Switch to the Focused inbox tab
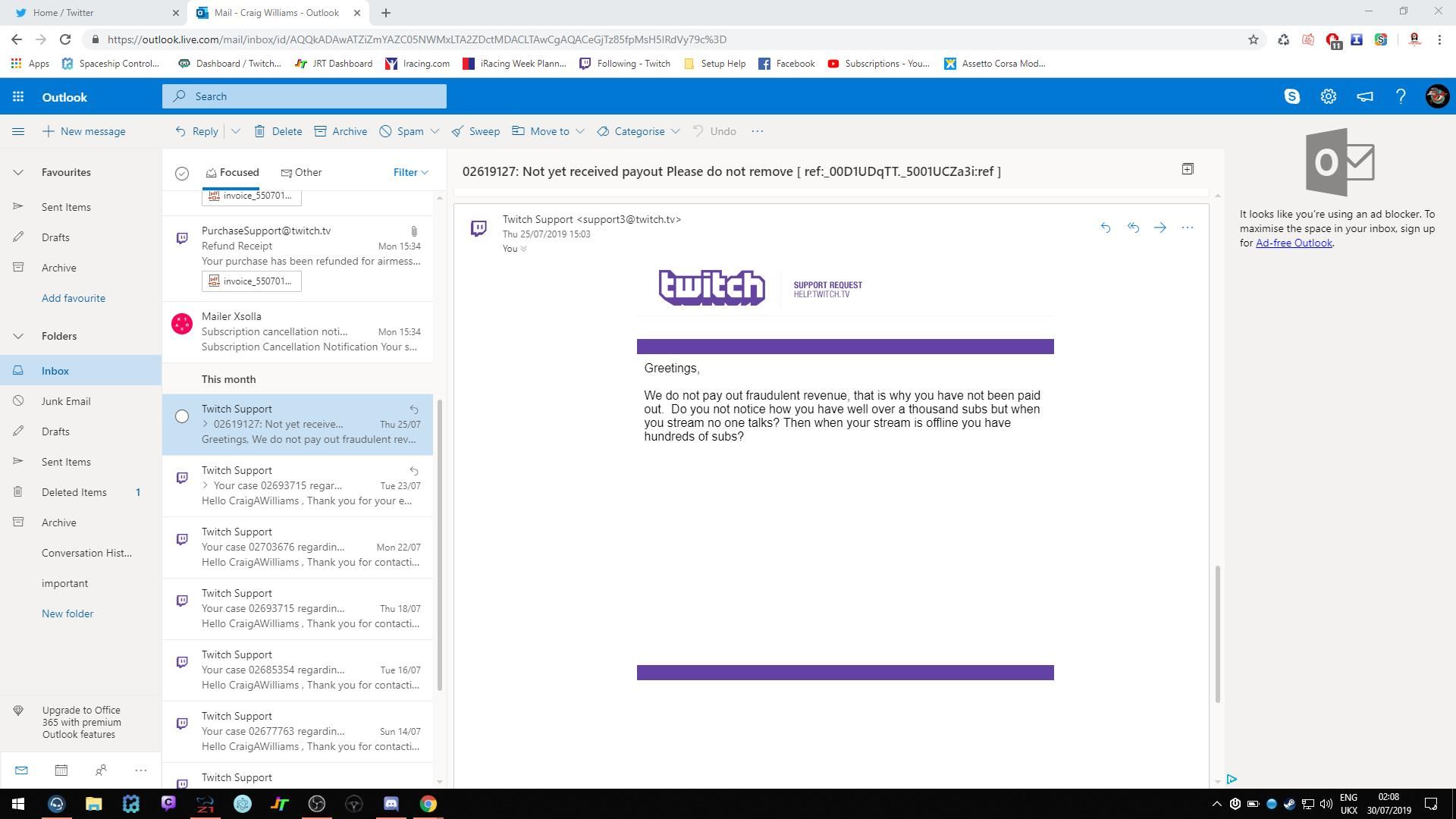Viewport: 1456px width, 819px height. pos(232,172)
